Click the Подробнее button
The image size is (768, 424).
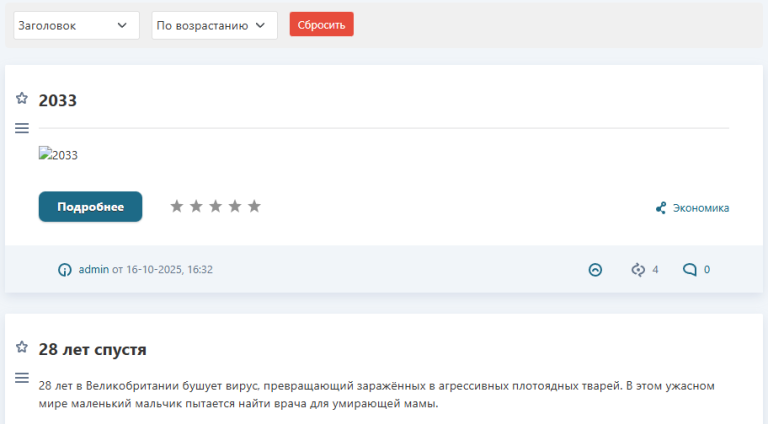coord(90,207)
